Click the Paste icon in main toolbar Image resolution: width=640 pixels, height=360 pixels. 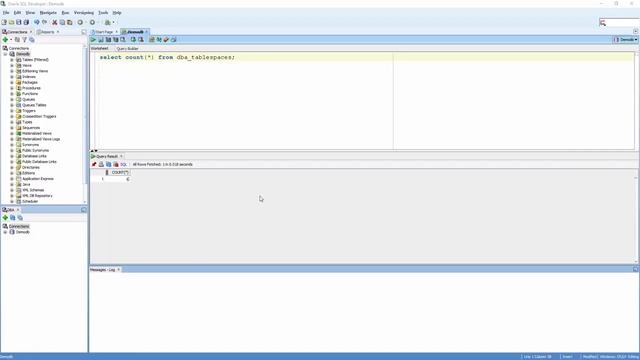click(69, 22)
